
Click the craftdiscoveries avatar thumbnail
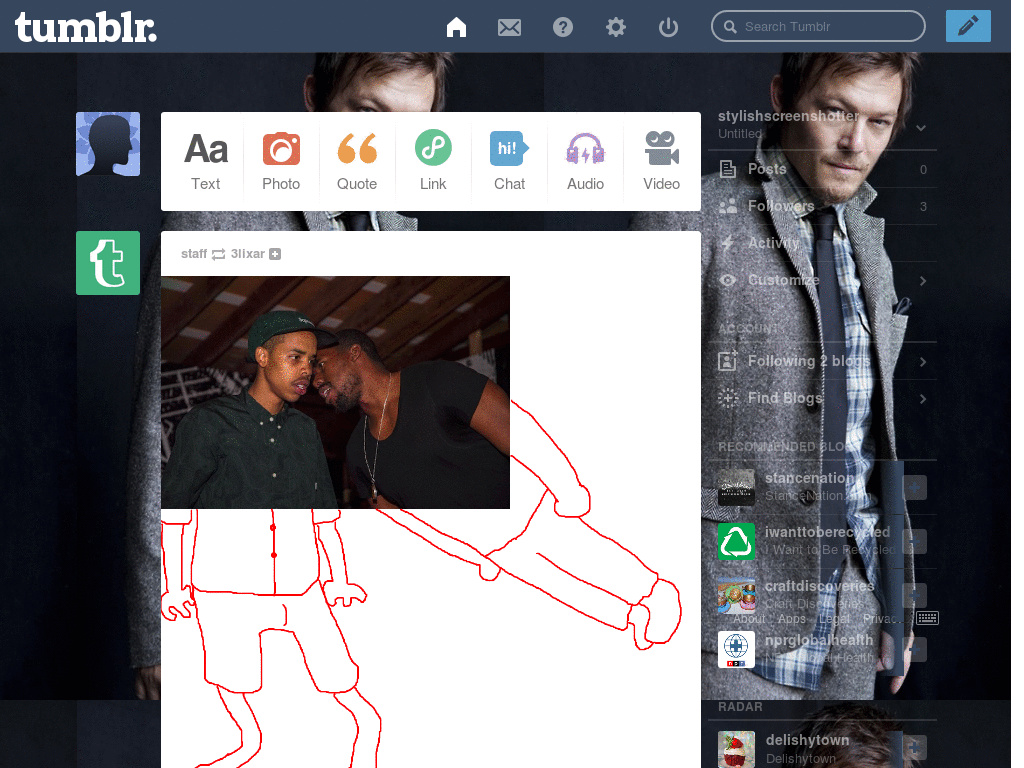click(x=736, y=595)
